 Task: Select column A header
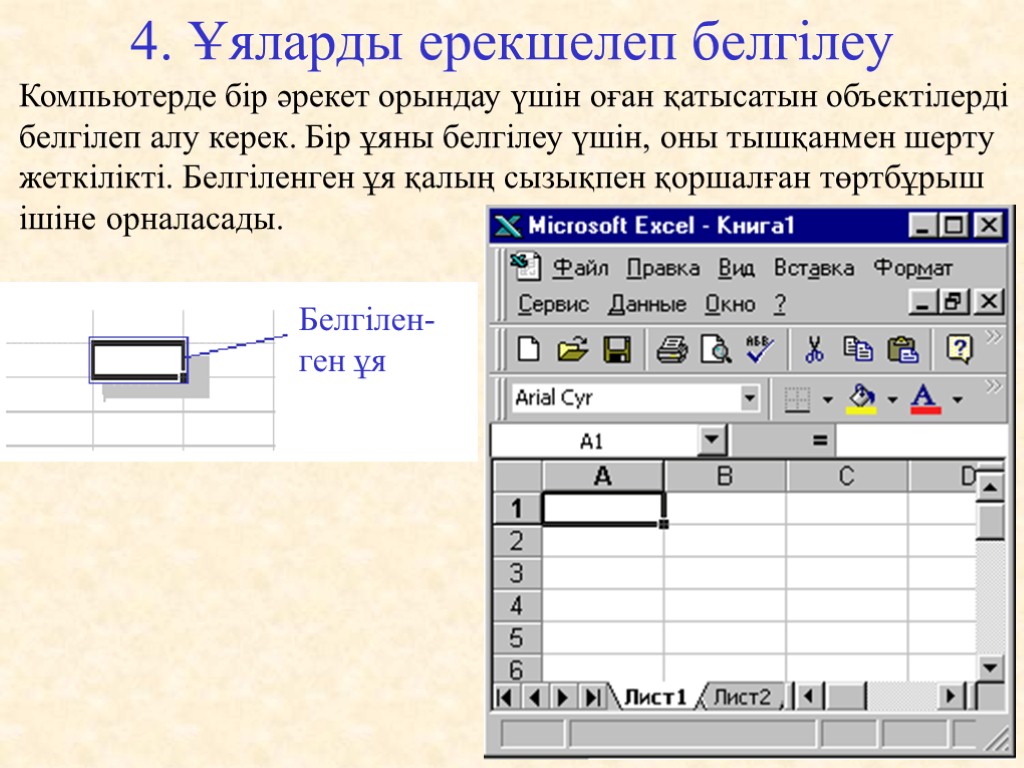point(603,476)
